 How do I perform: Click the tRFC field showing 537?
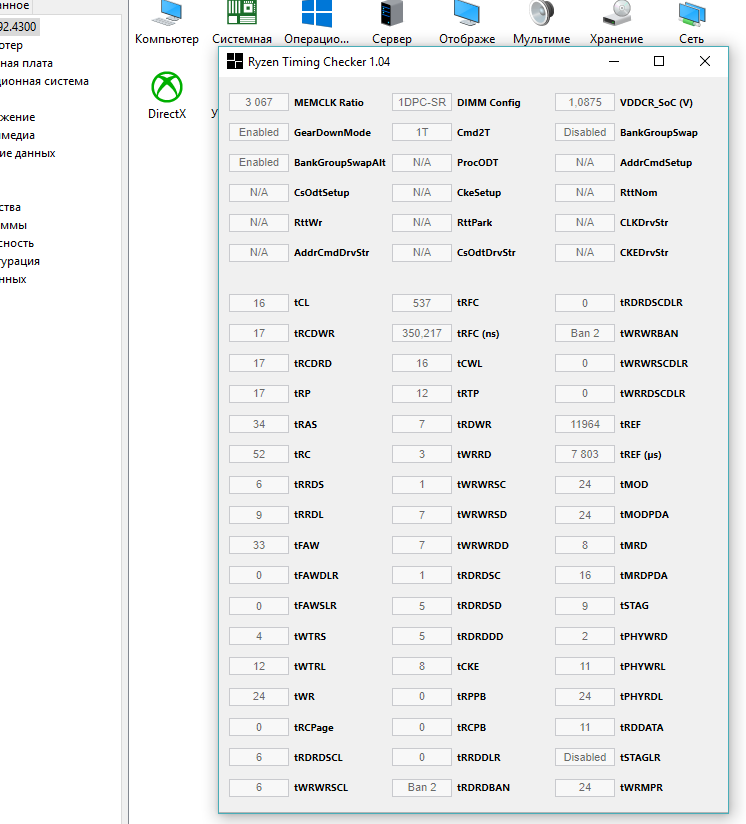422,303
